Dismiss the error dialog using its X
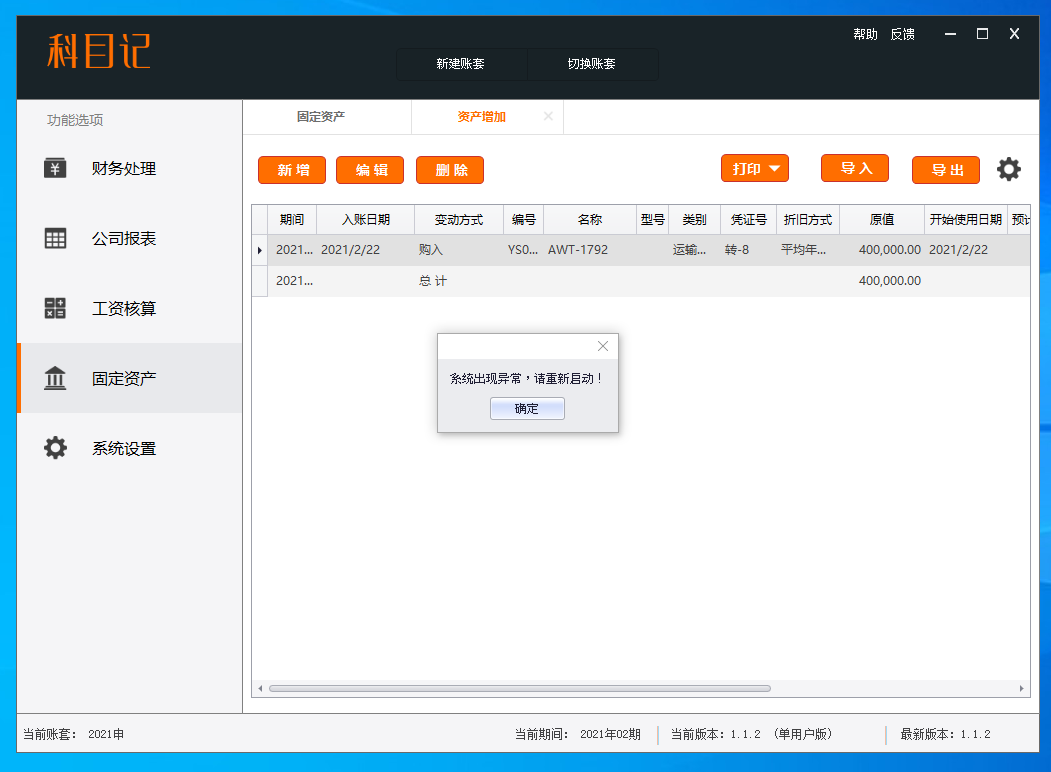Viewport: 1051px width, 772px height. coord(602,346)
